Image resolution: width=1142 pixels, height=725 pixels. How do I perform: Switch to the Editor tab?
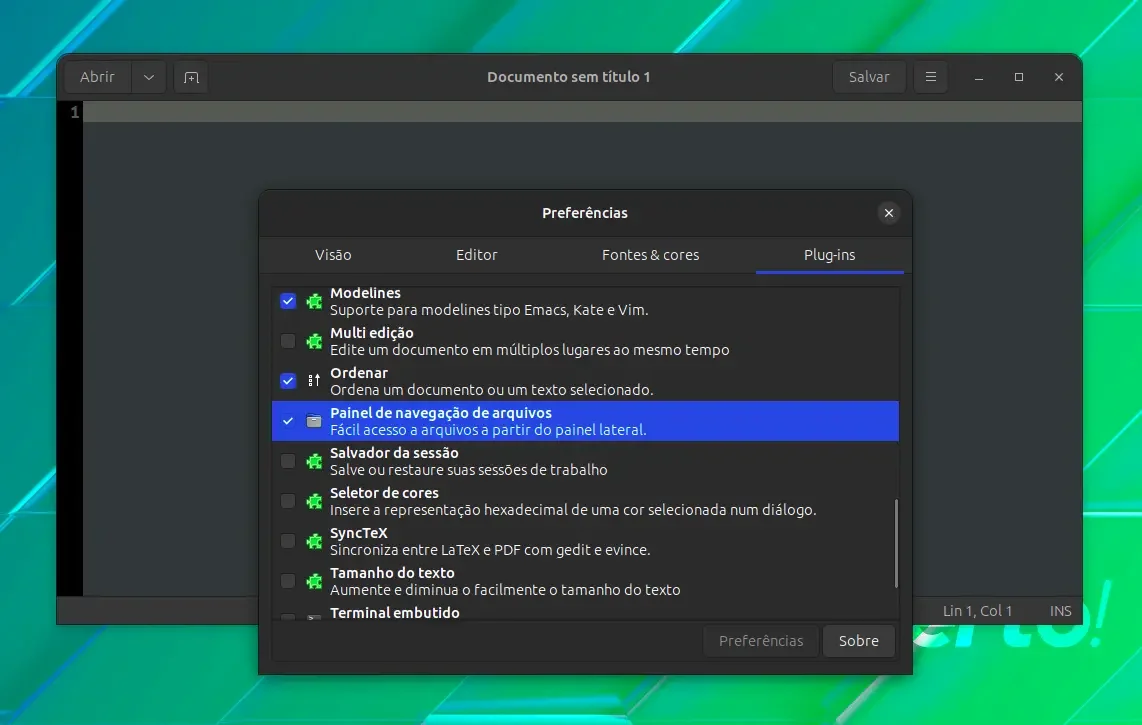coord(476,255)
